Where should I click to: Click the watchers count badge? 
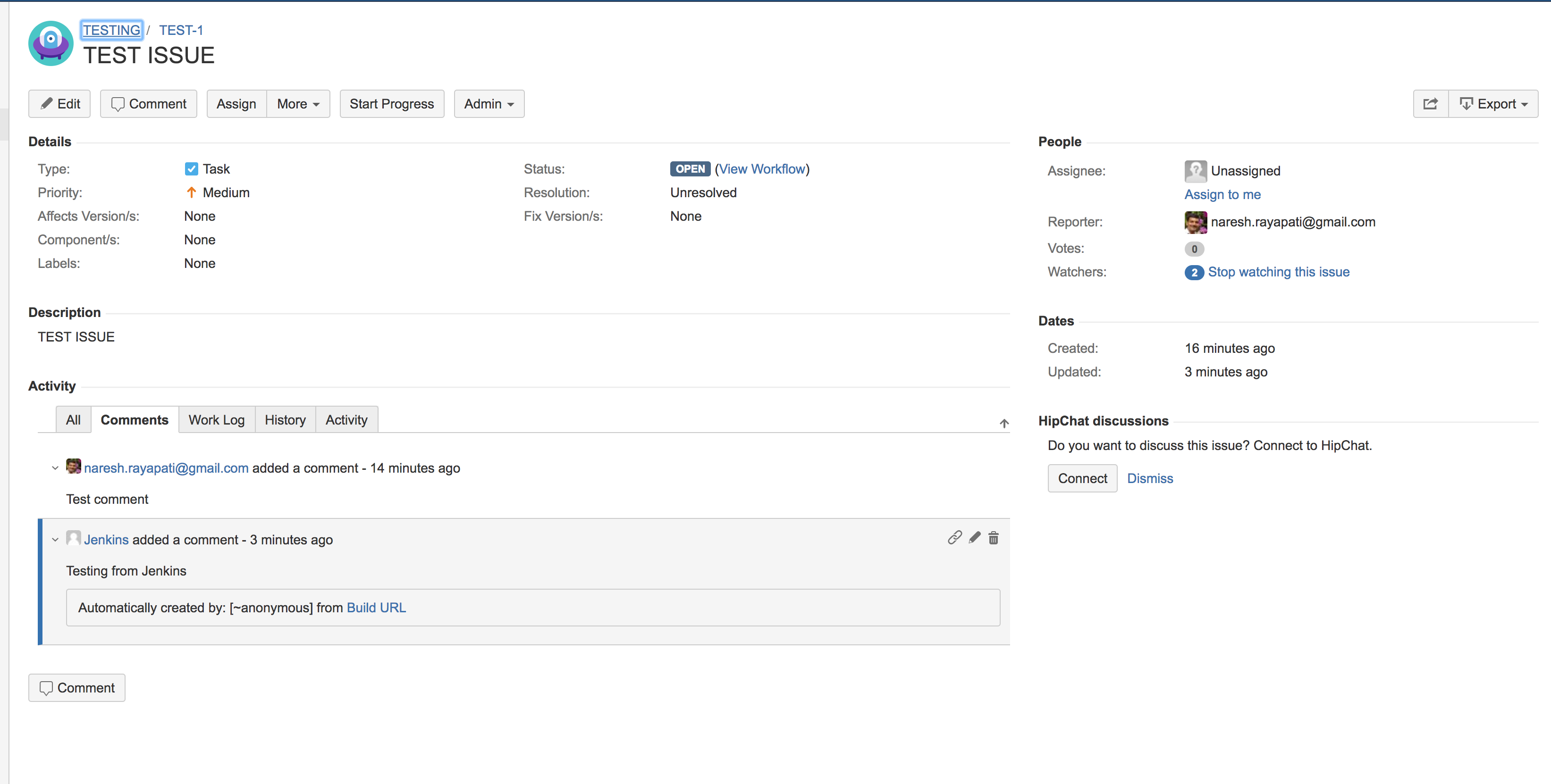tap(1194, 273)
